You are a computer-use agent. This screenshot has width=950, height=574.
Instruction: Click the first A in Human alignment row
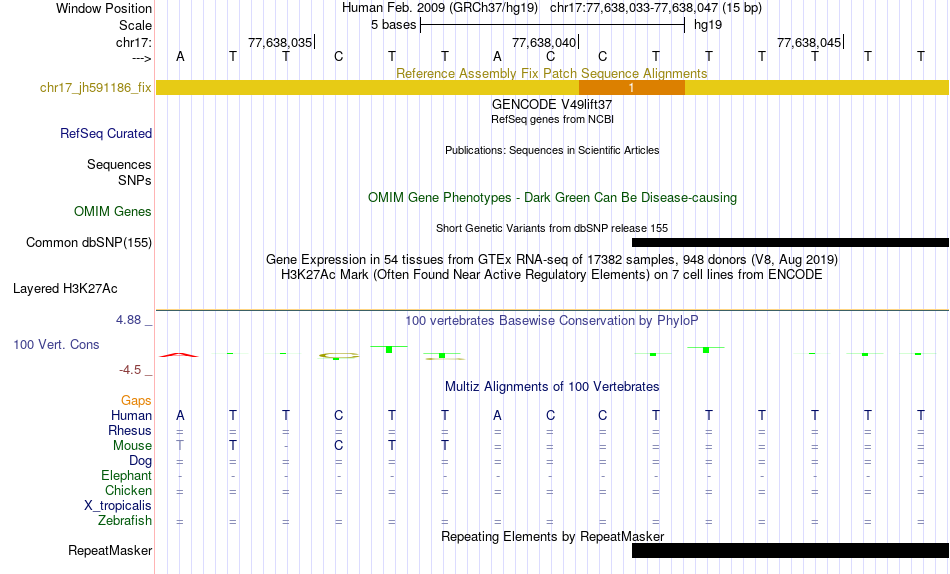point(180,415)
